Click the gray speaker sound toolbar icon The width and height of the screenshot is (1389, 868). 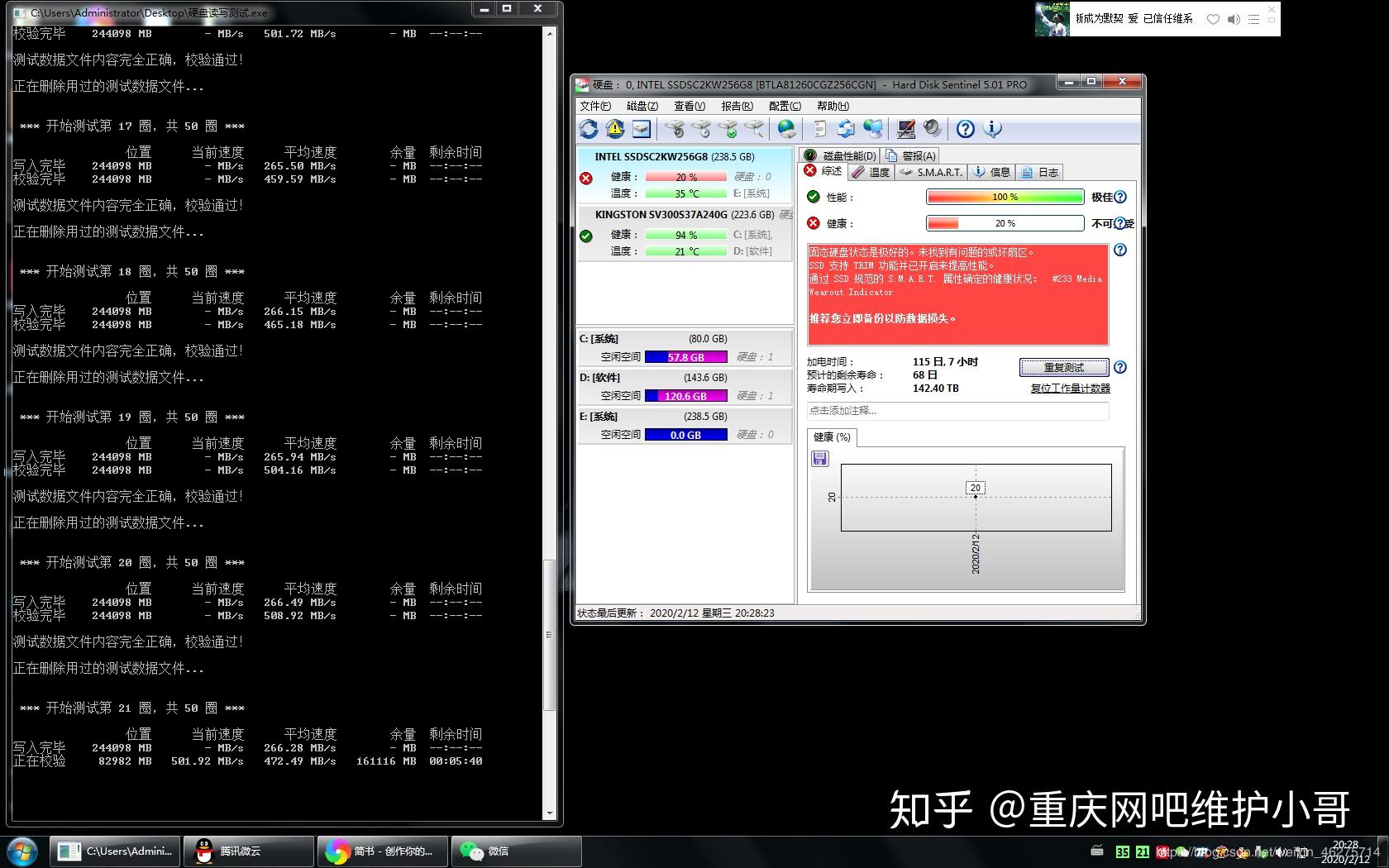coord(932,129)
